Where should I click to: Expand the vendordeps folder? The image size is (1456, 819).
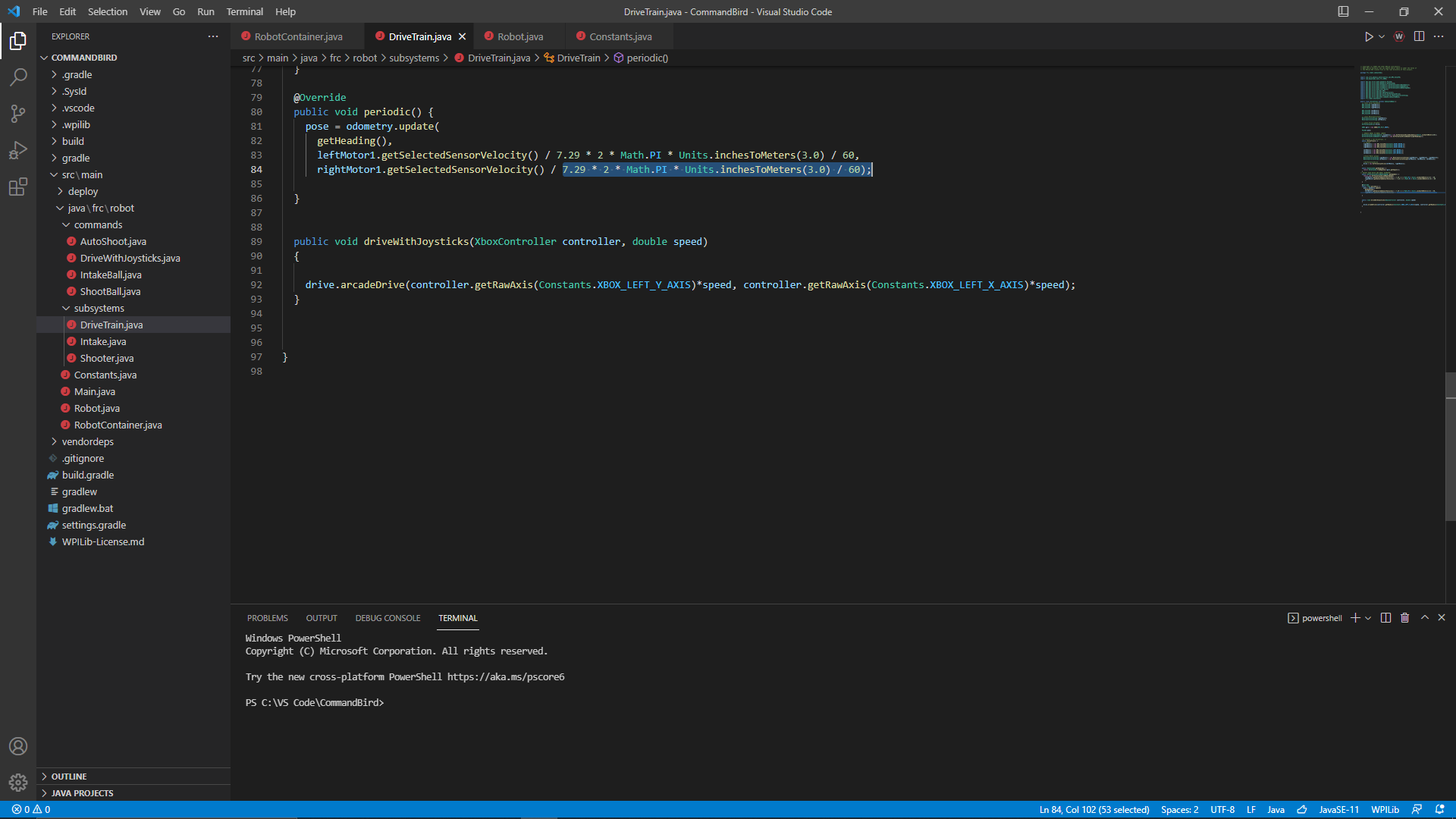[87, 441]
